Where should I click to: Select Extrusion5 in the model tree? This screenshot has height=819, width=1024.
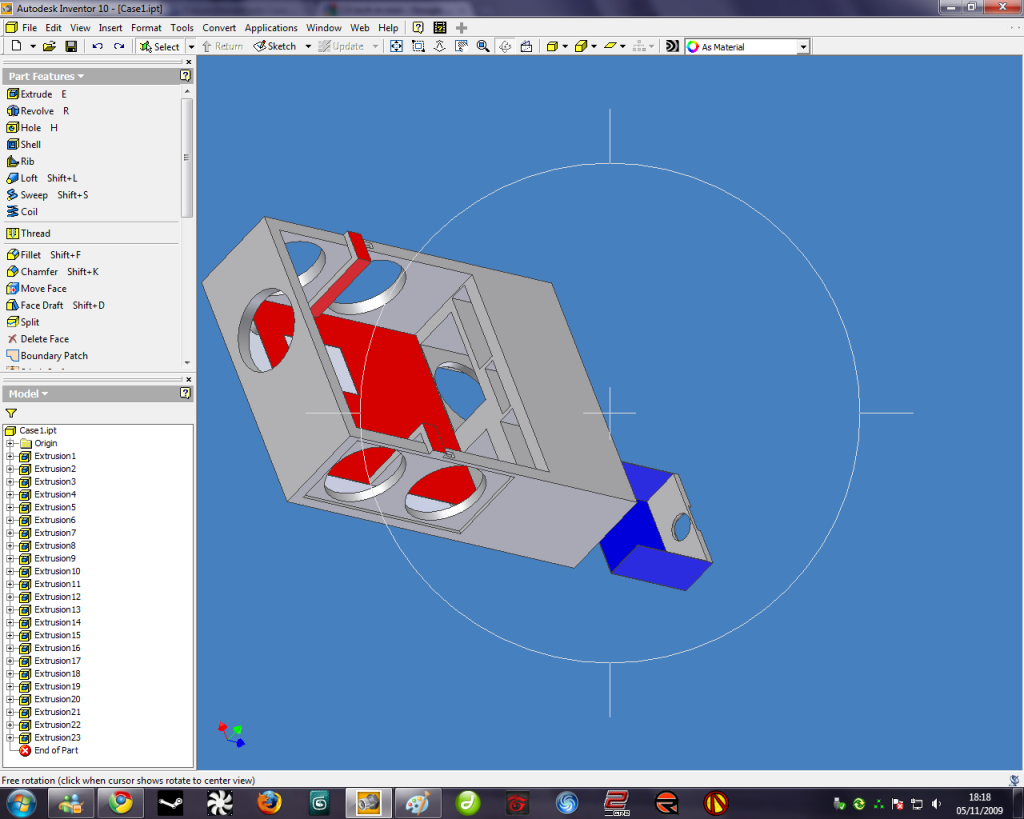click(x=55, y=507)
